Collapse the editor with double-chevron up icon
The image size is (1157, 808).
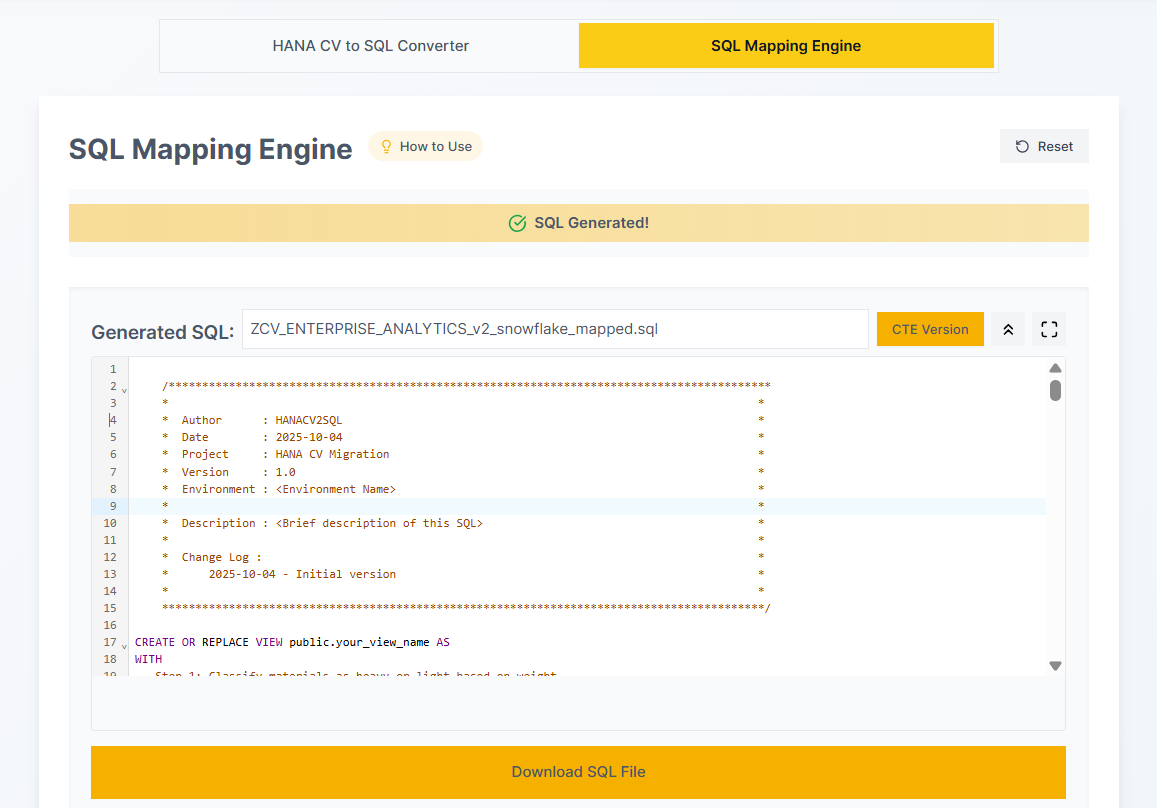click(x=1008, y=329)
